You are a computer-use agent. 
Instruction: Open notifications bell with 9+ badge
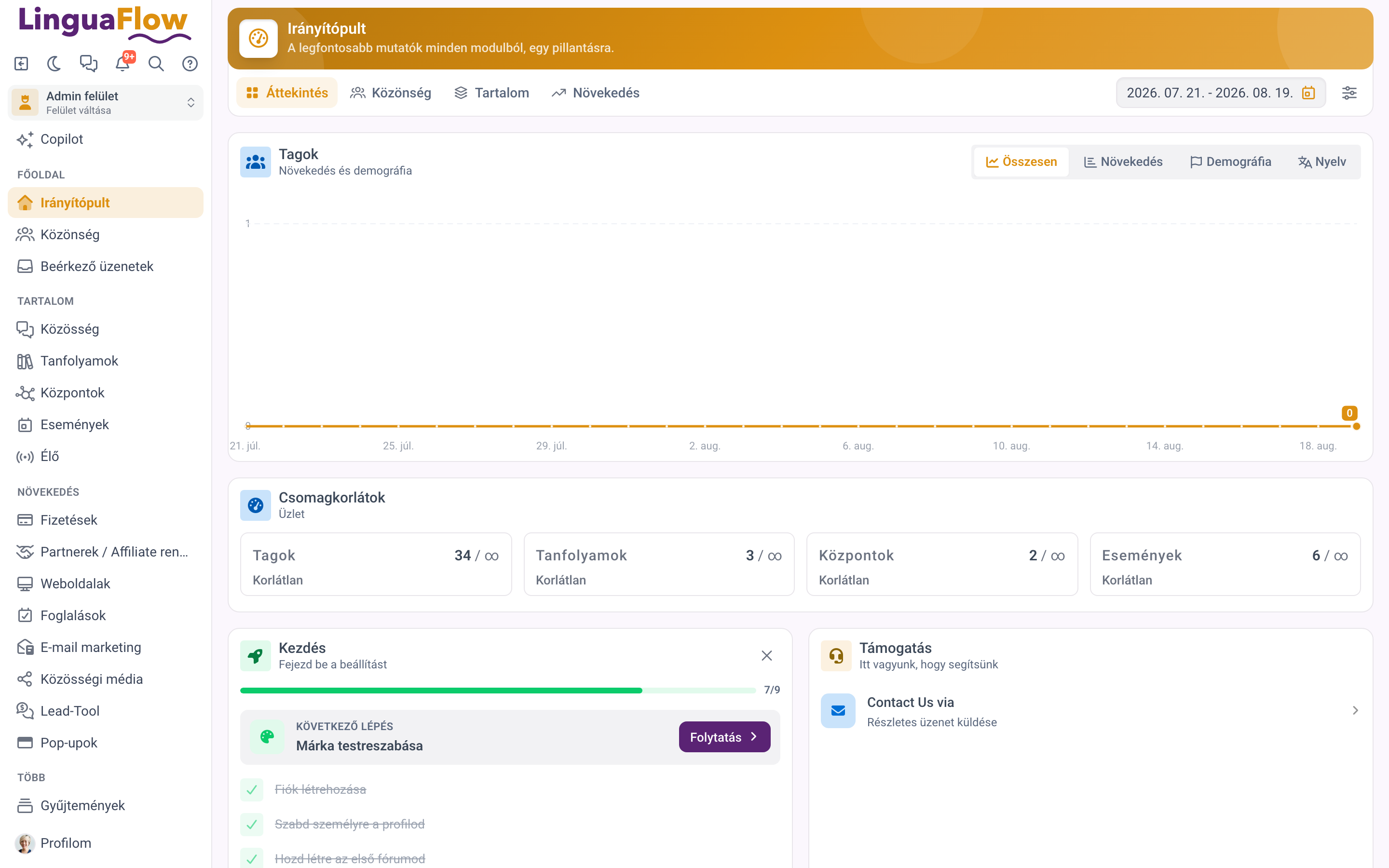(x=123, y=63)
